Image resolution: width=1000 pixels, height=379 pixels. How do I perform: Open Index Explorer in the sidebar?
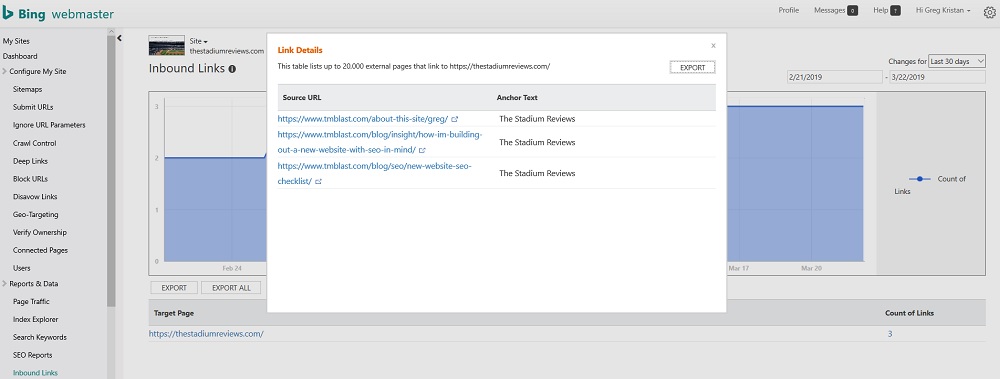[x=35, y=319]
